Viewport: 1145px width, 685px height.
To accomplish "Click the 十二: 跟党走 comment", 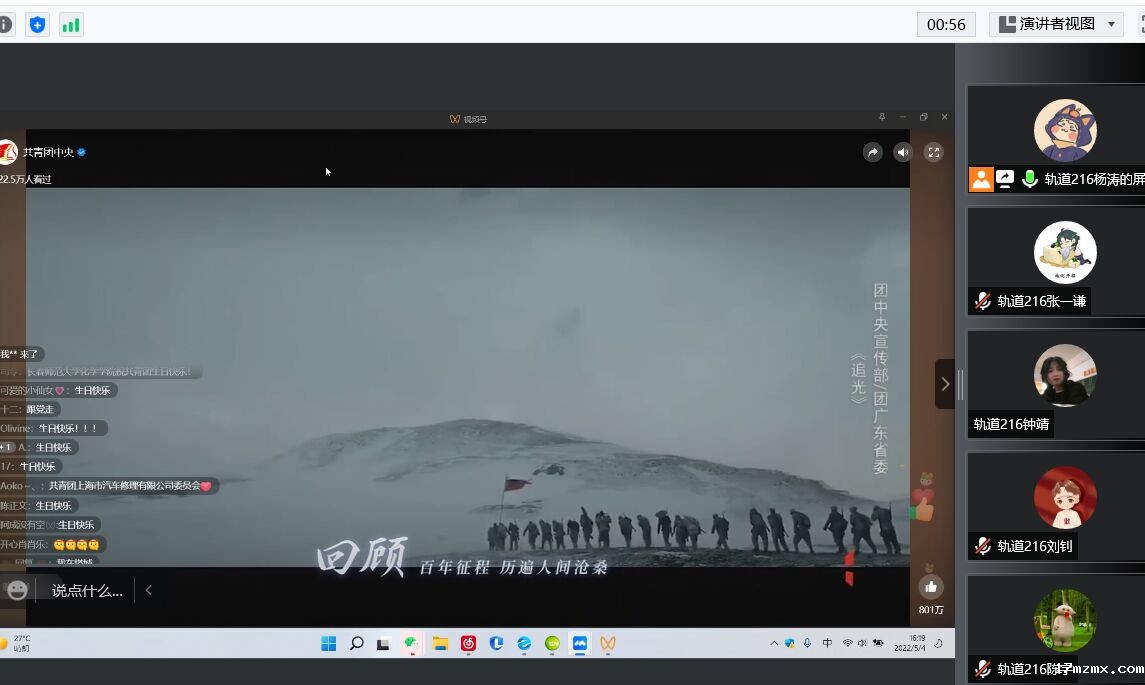I will [x=31, y=410].
